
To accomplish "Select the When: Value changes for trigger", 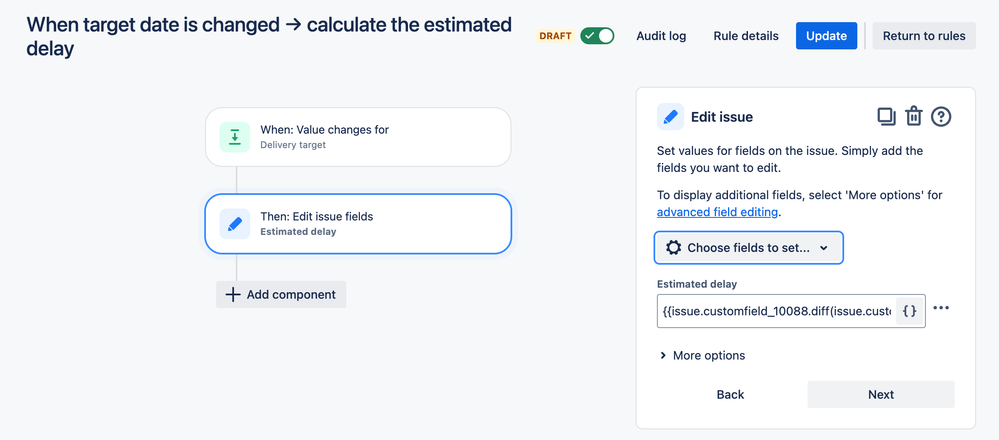I will point(358,137).
